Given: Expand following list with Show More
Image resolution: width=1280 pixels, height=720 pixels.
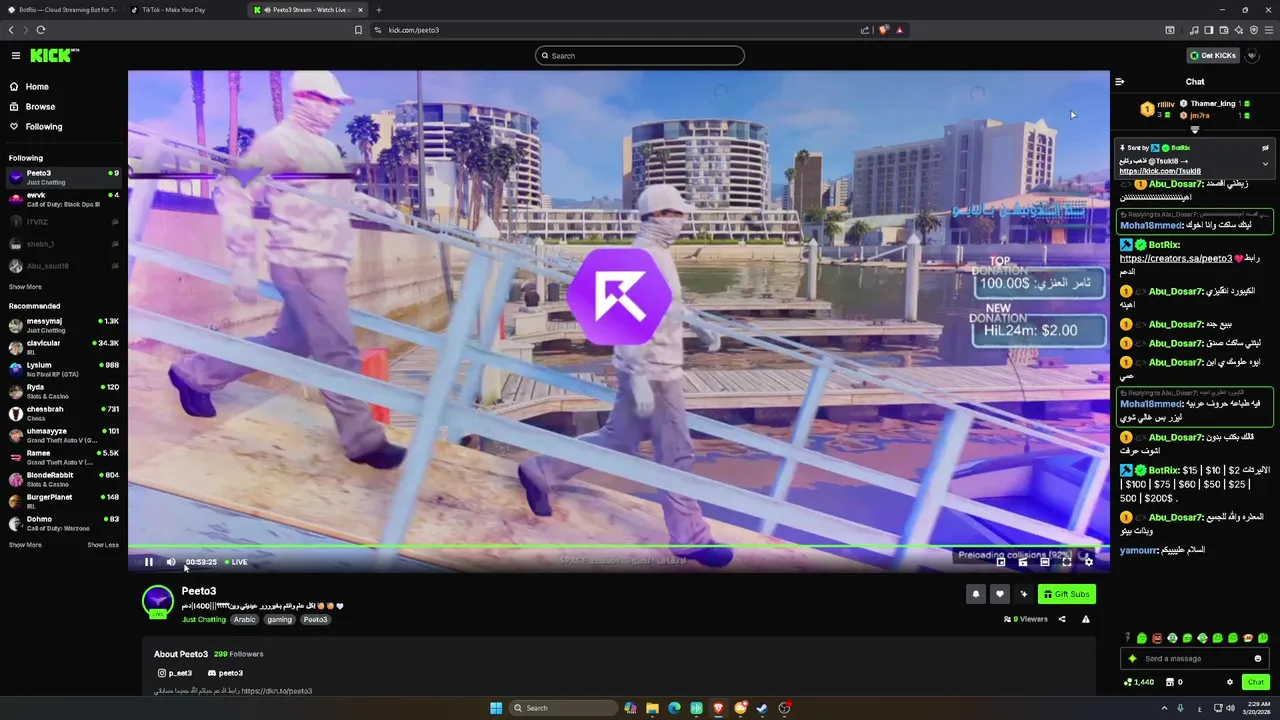Looking at the screenshot, I should coord(25,287).
